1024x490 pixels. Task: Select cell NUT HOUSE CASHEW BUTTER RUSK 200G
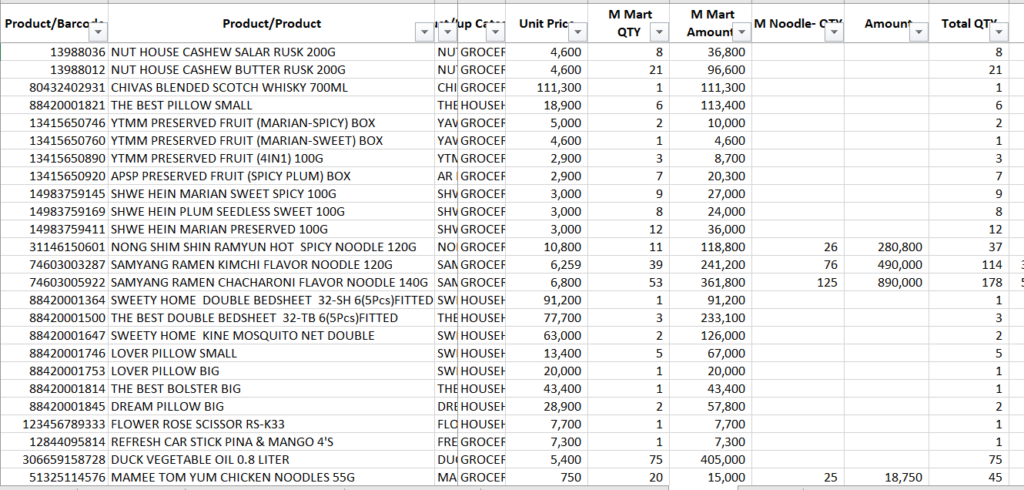(272, 70)
